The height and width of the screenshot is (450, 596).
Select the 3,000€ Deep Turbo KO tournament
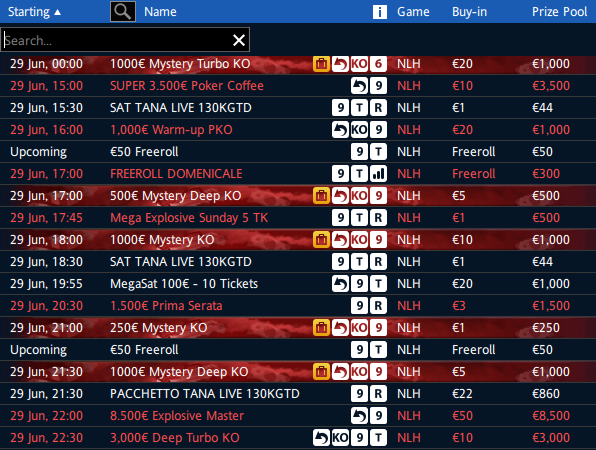[x=298, y=438]
